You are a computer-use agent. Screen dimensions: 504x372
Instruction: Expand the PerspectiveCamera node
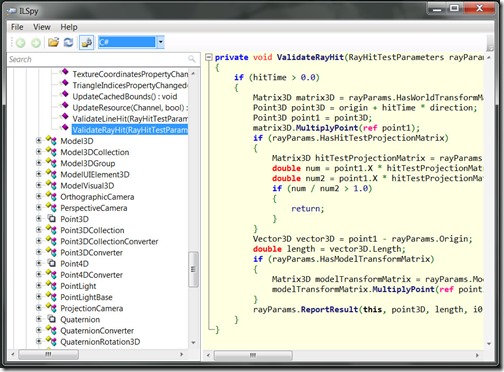(39, 208)
